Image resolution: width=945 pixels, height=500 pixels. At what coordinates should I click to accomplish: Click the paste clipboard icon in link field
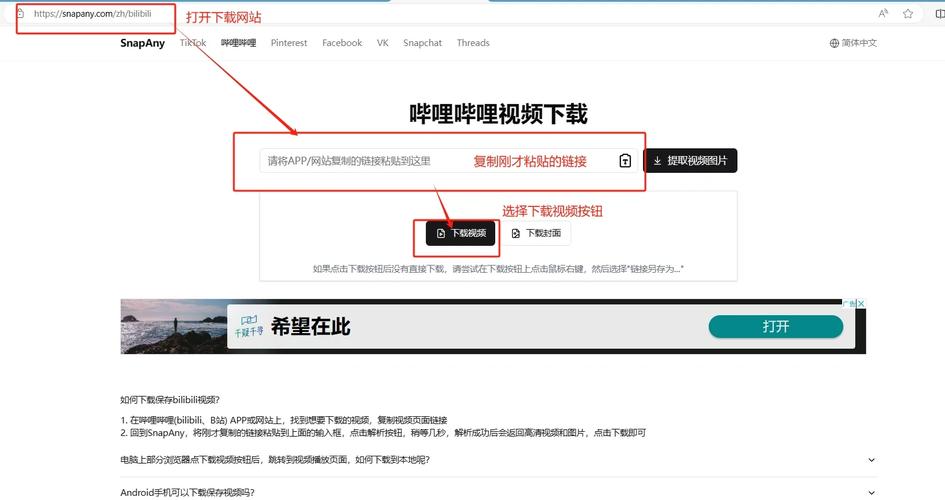[625, 161]
